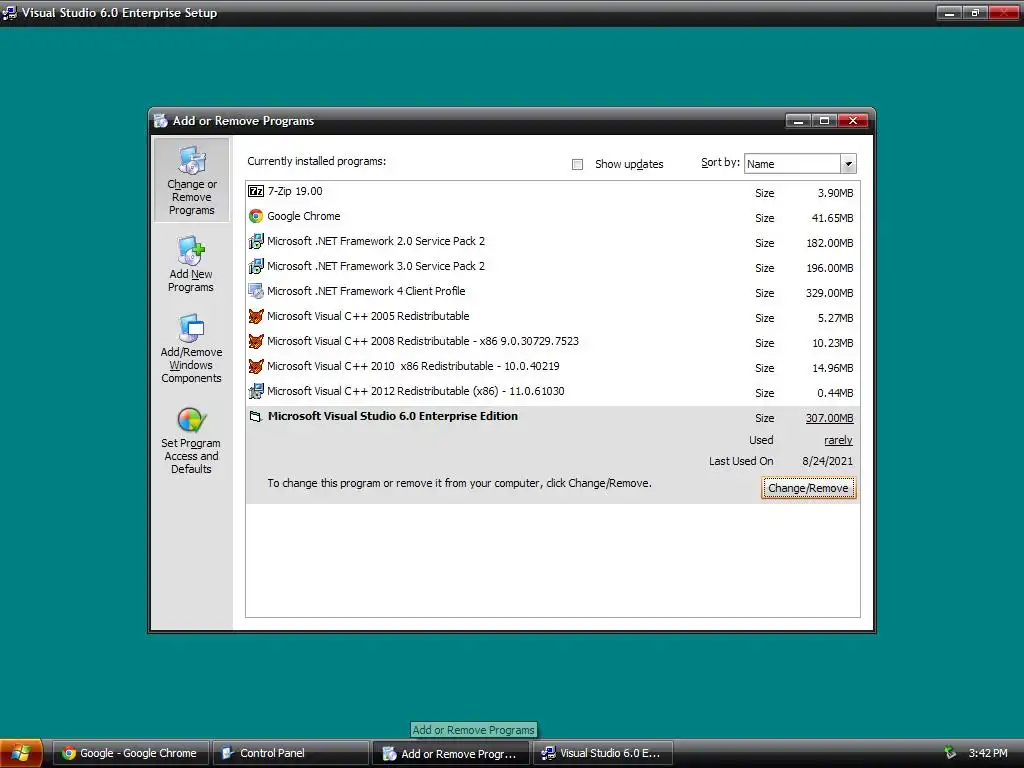The height and width of the screenshot is (768, 1024).
Task: Click Add or Remove Programs title bar icon
Action: [x=161, y=121]
